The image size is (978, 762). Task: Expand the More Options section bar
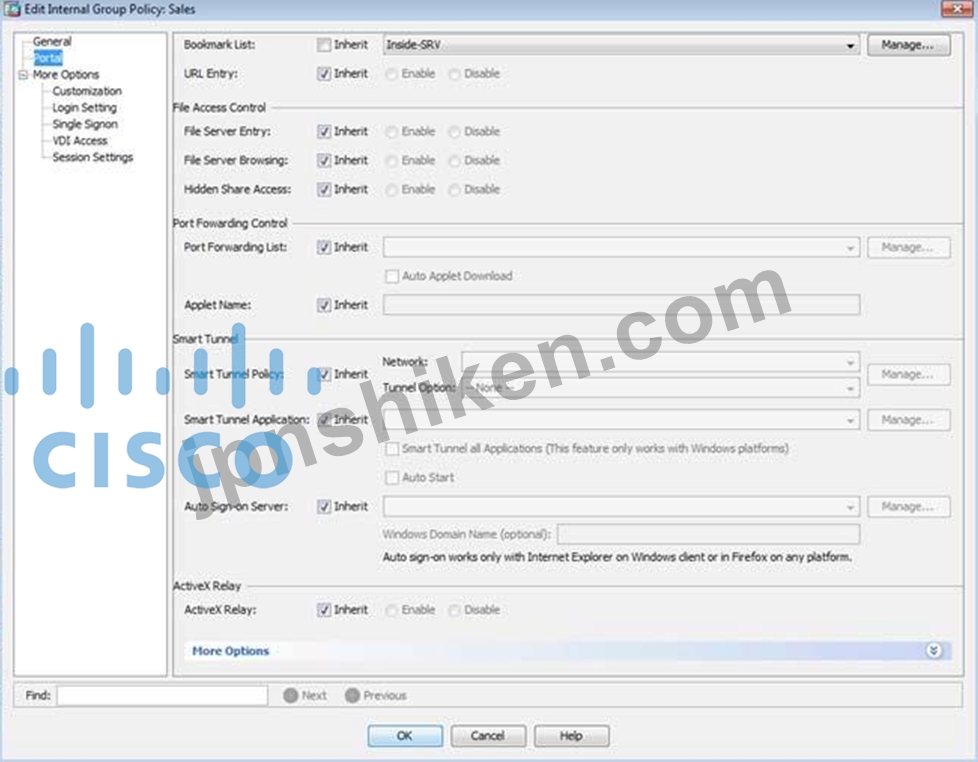568,650
